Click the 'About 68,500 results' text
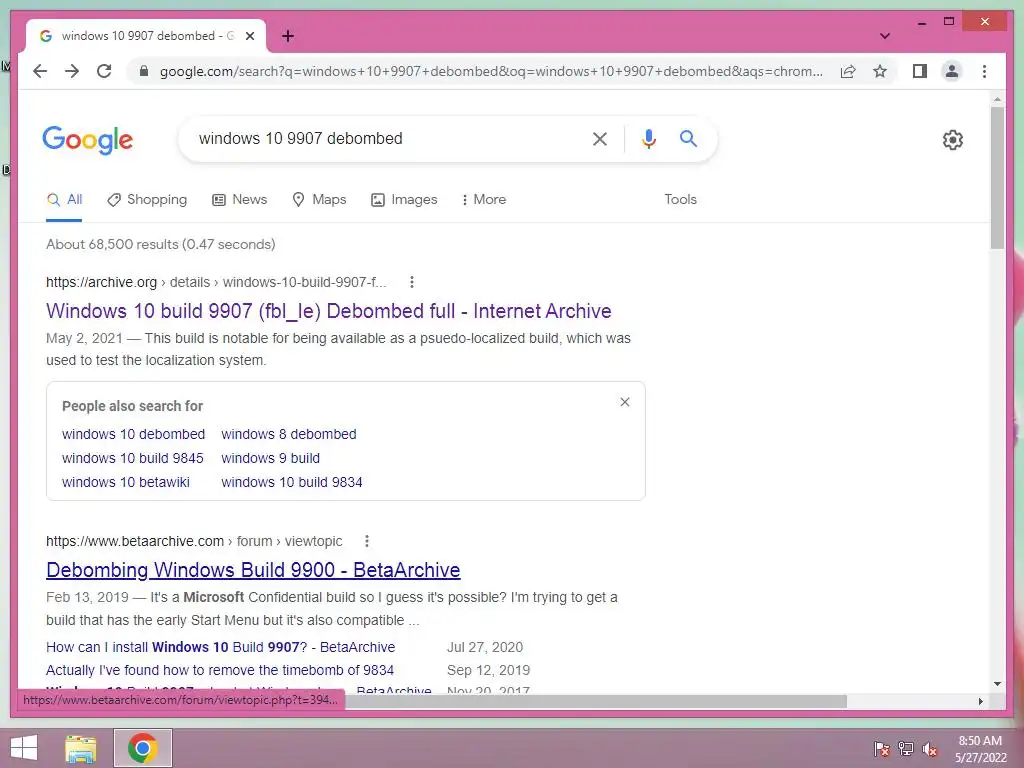The image size is (1024, 768). (161, 244)
